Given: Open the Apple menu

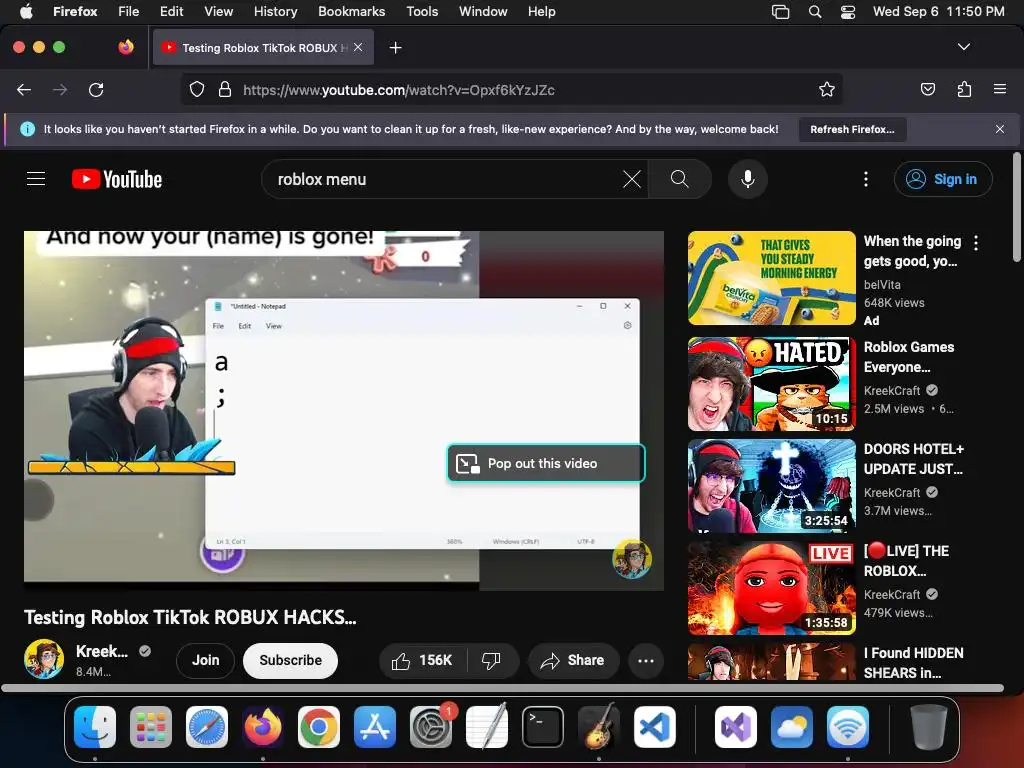Looking at the screenshot, I should point(26,11).
